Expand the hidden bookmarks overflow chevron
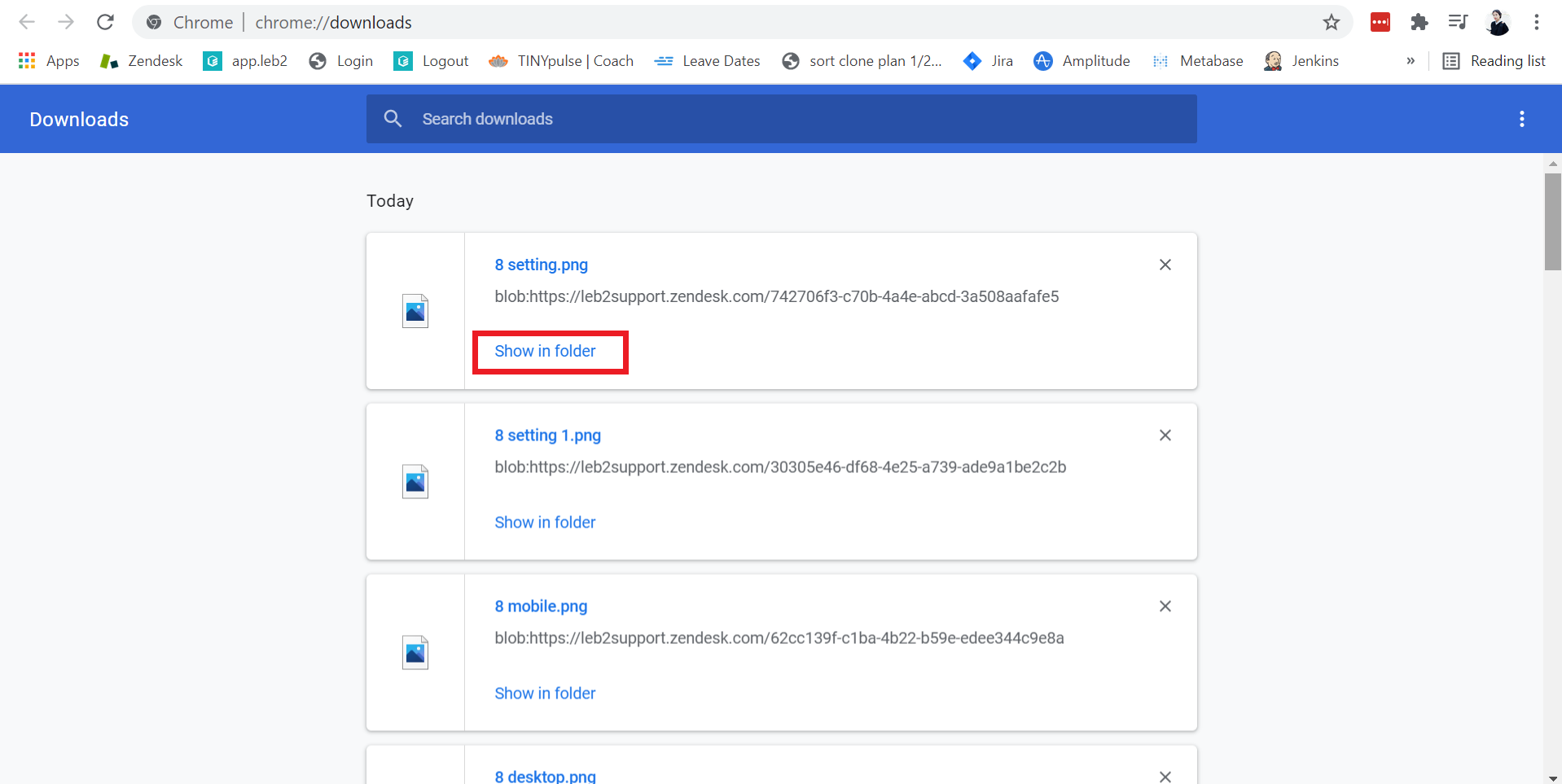Screen dimensions: 1562x784 [x=1411, y=61]
